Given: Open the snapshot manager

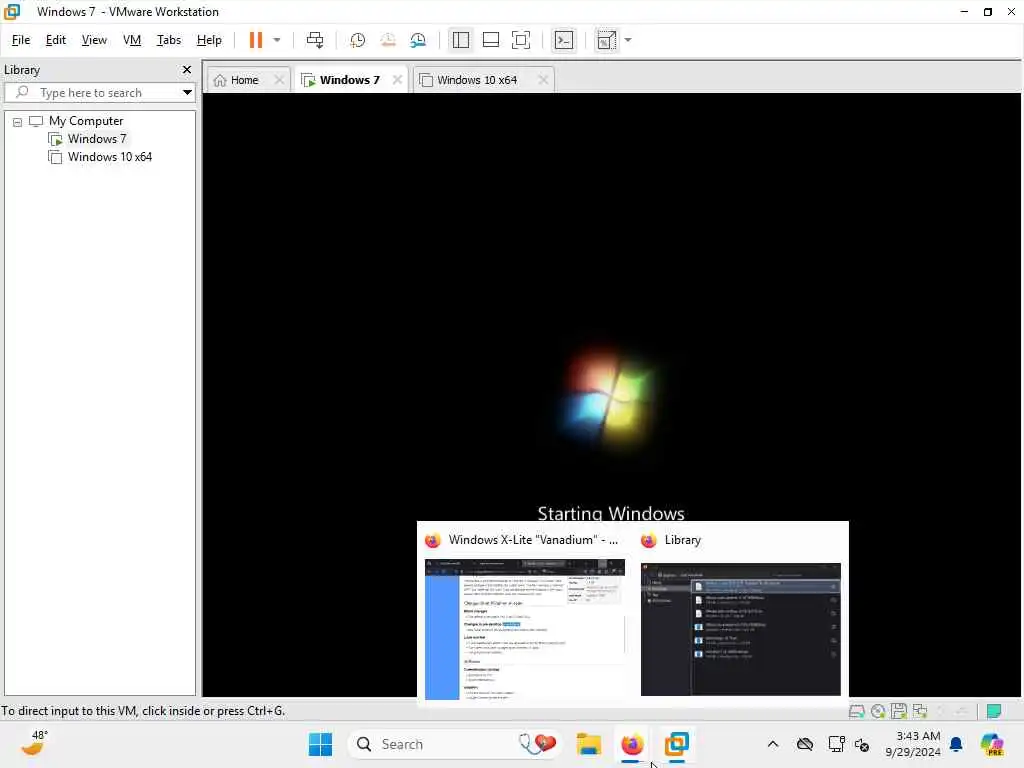Looking at the screenshot, I should 418,40.
